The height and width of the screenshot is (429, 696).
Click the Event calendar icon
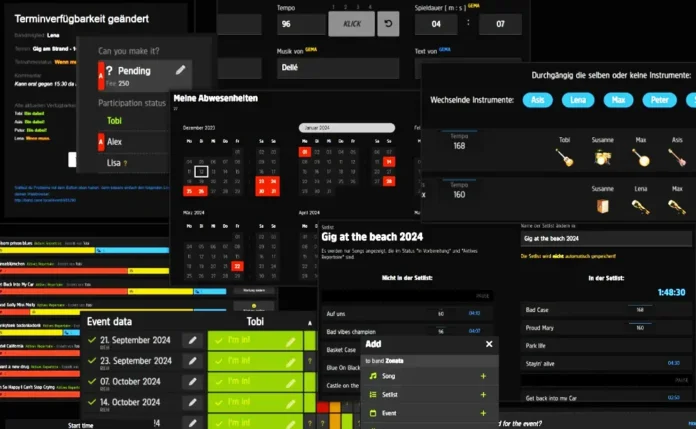click(x=373, y=413)
